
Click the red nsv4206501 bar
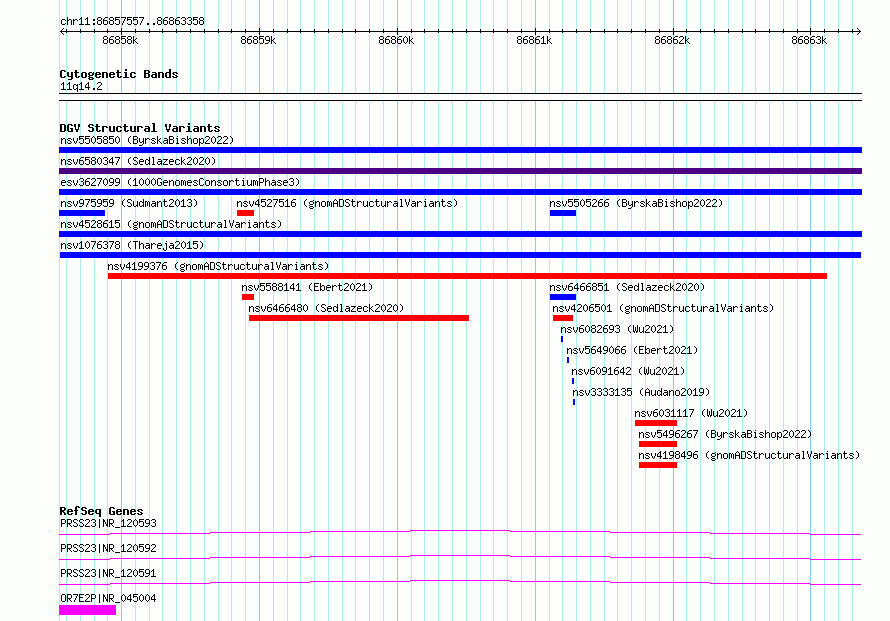(562, 318)
